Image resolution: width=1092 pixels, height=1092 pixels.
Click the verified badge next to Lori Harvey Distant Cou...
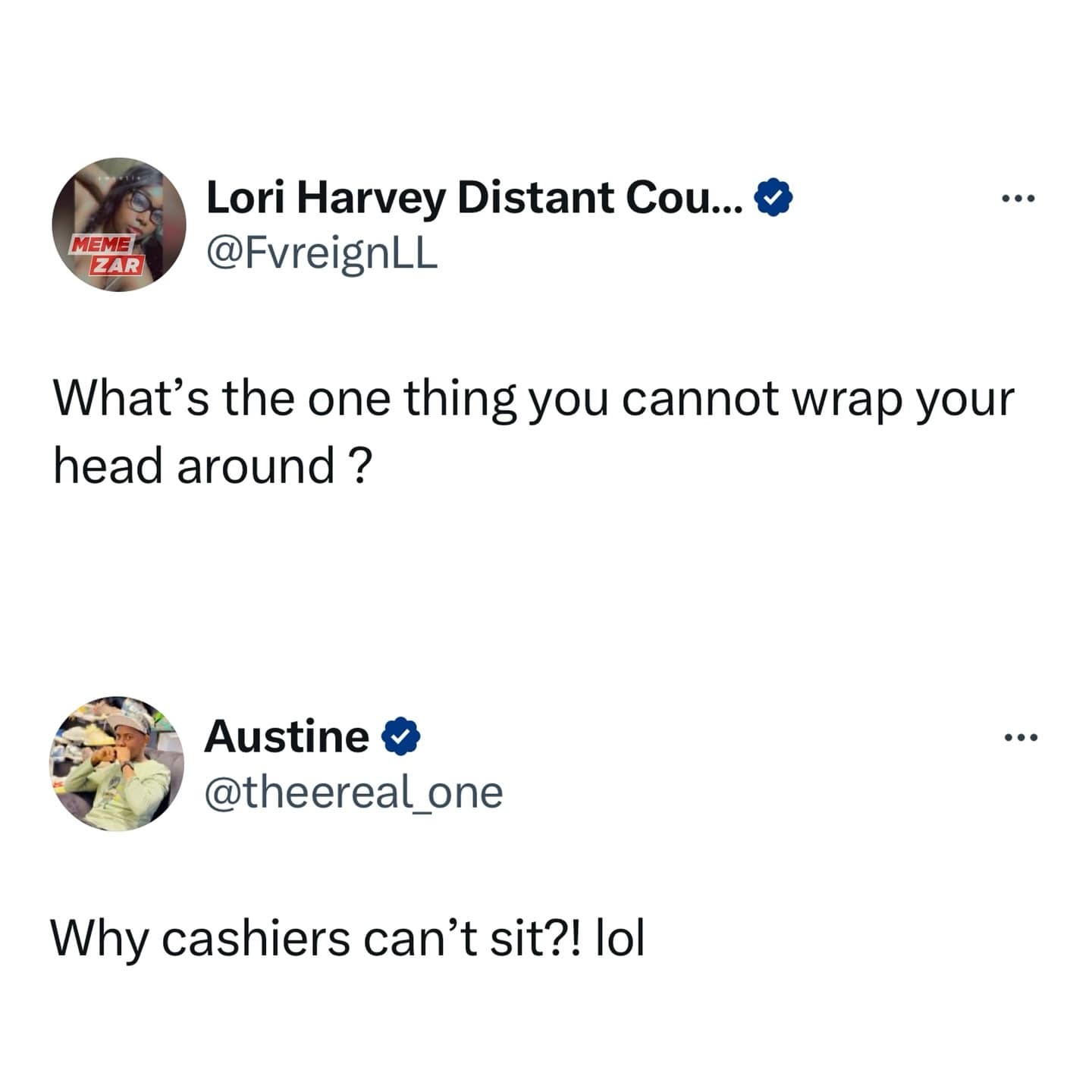pyautogui.click(x=773, y=197)
